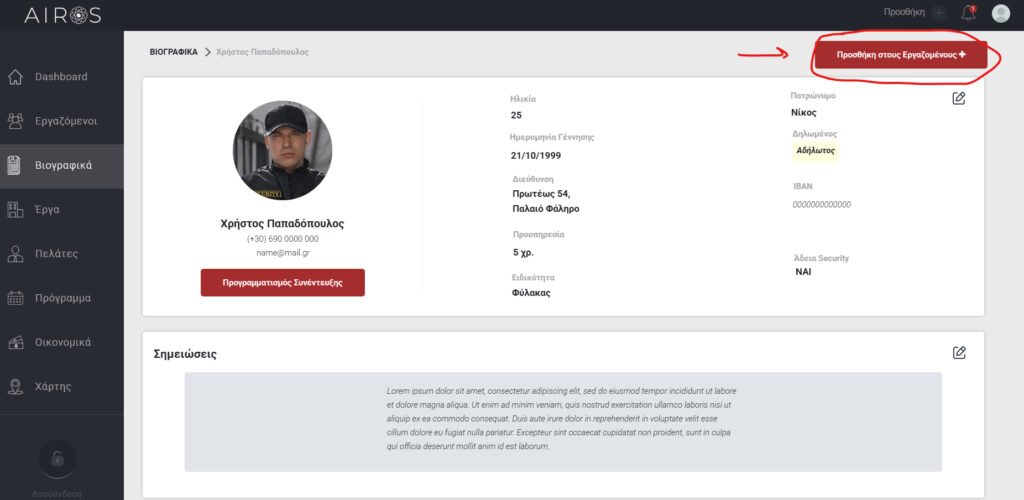Image resolution: width=1024 pixels, height=500 pixels.
Task: Click the Χάρτης map pin icon
Action: coord(16,386)
